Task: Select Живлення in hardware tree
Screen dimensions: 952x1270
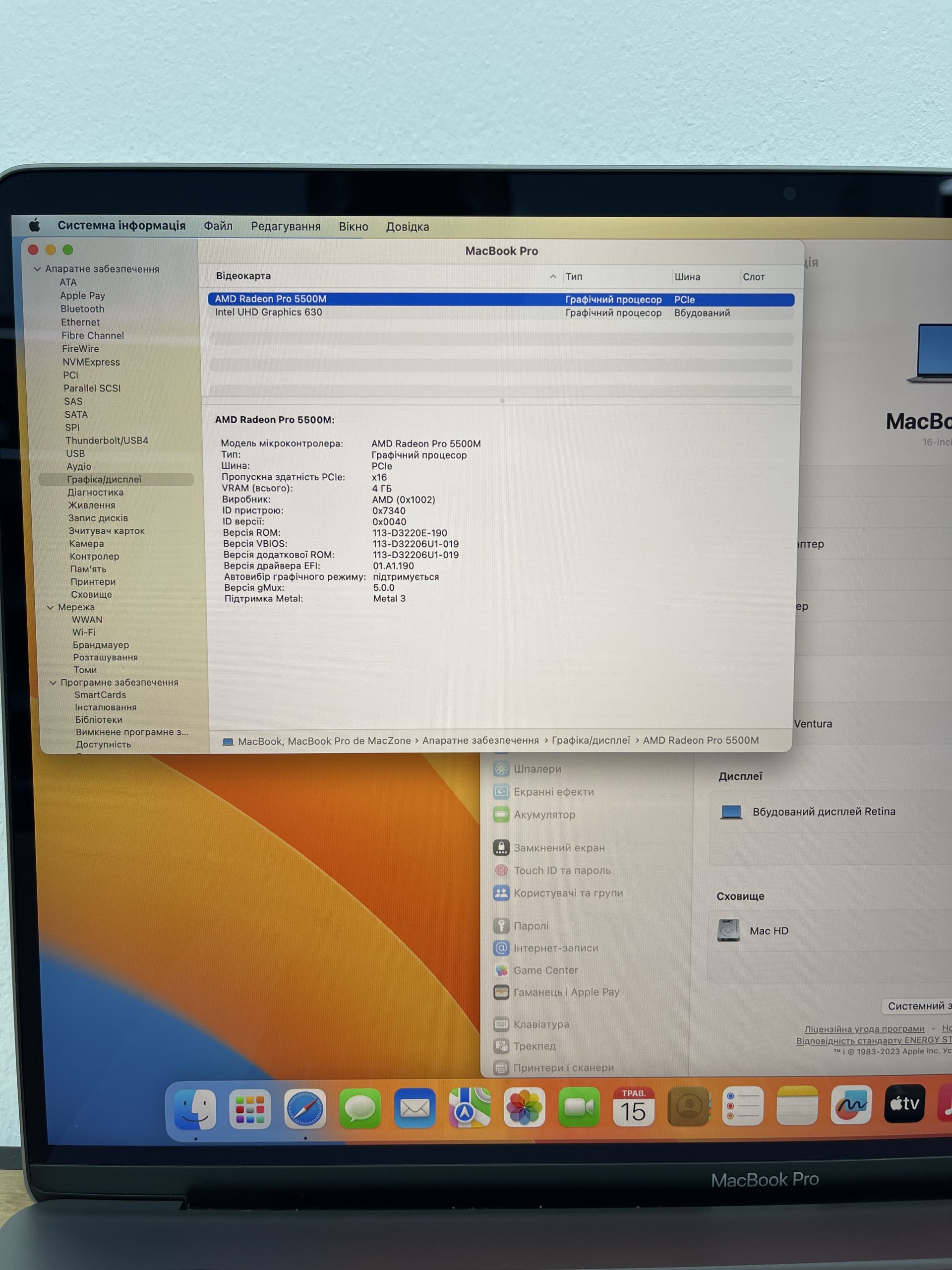Action: (x=91, y=505)
